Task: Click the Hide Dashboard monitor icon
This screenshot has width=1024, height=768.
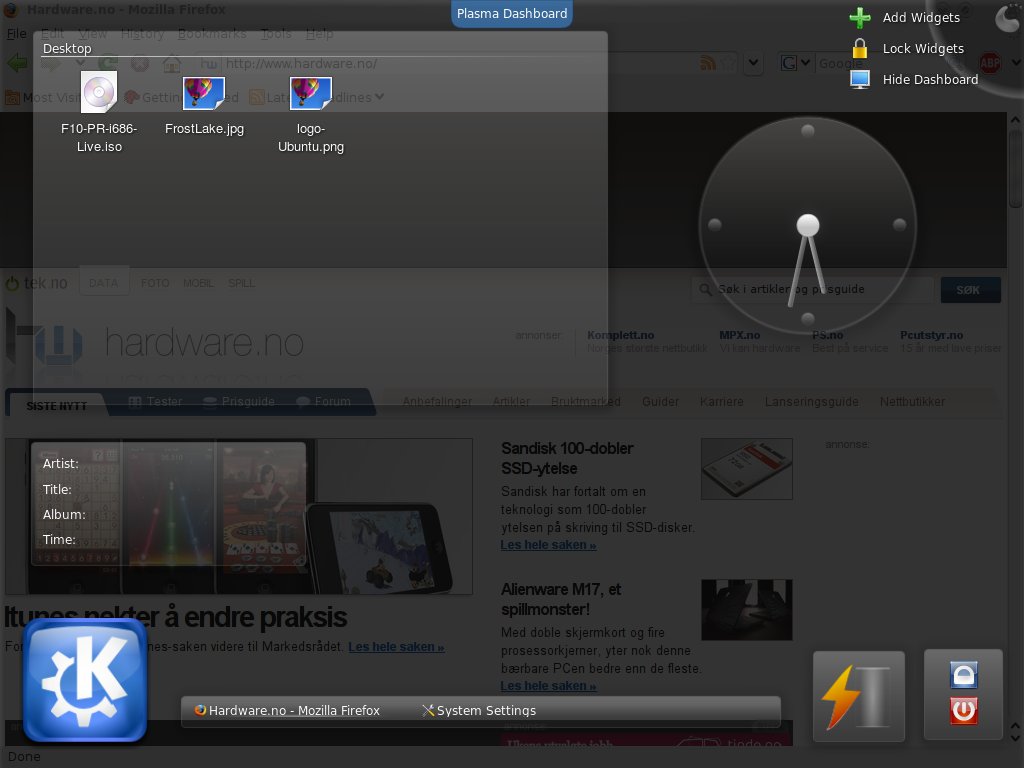Action: 860,79
